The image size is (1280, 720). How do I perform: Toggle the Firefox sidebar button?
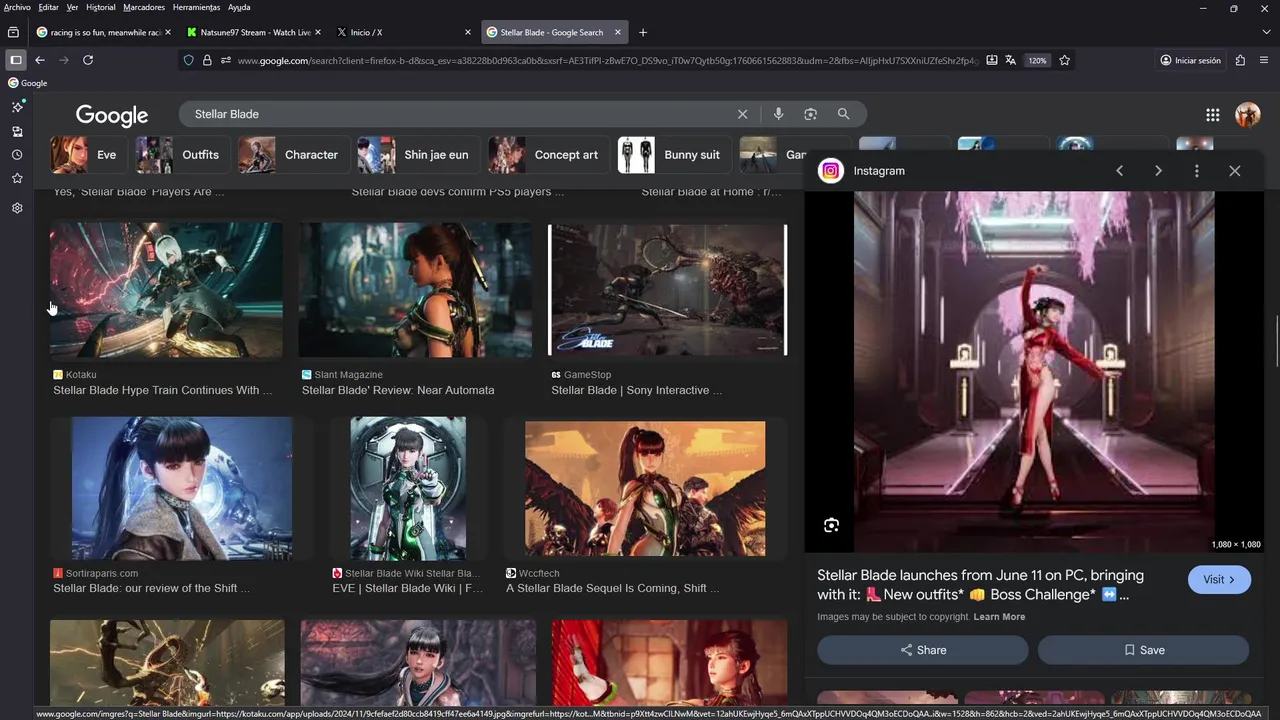click(15, 60)
